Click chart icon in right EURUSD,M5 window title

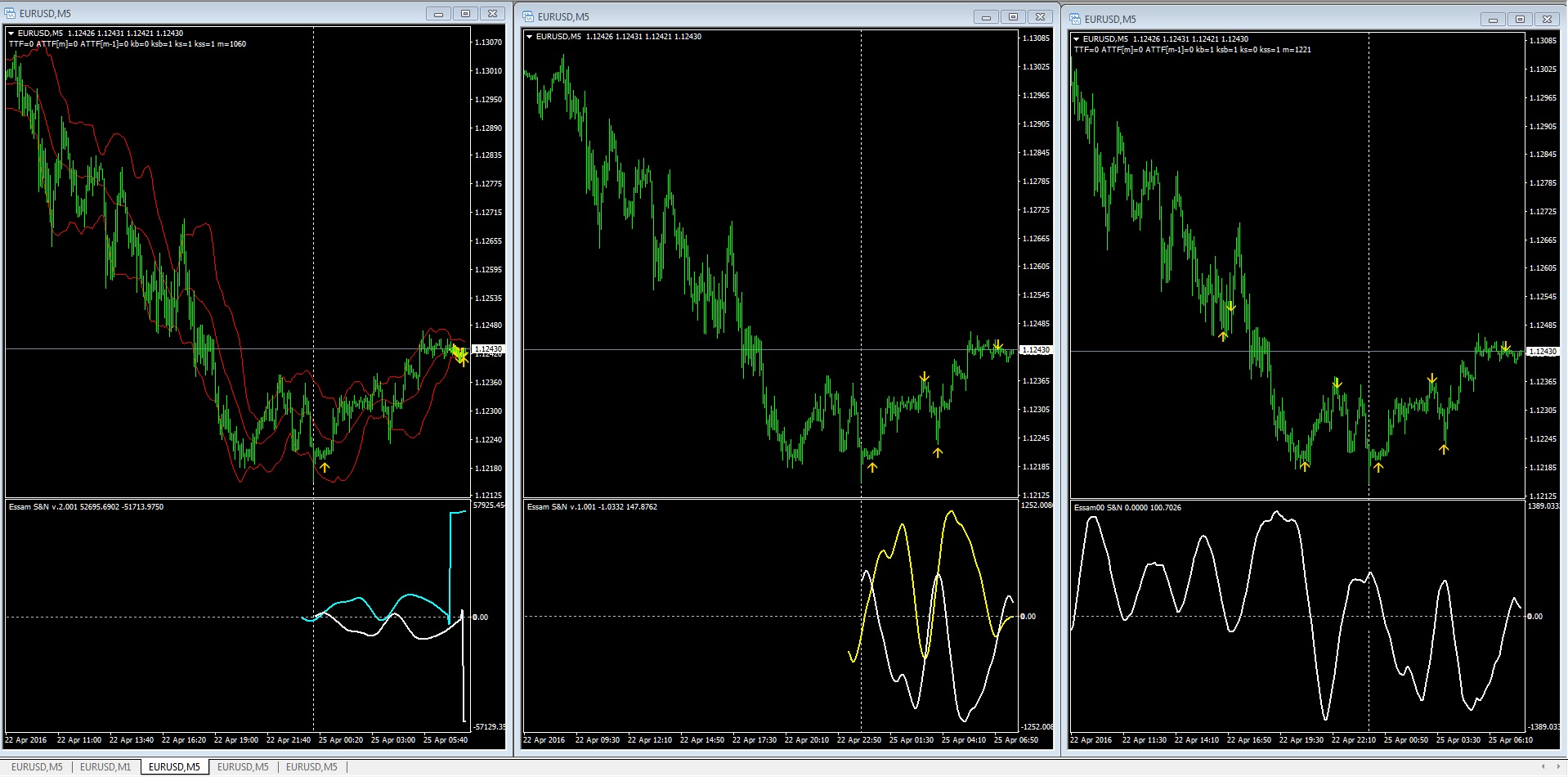pos(1076,19)
